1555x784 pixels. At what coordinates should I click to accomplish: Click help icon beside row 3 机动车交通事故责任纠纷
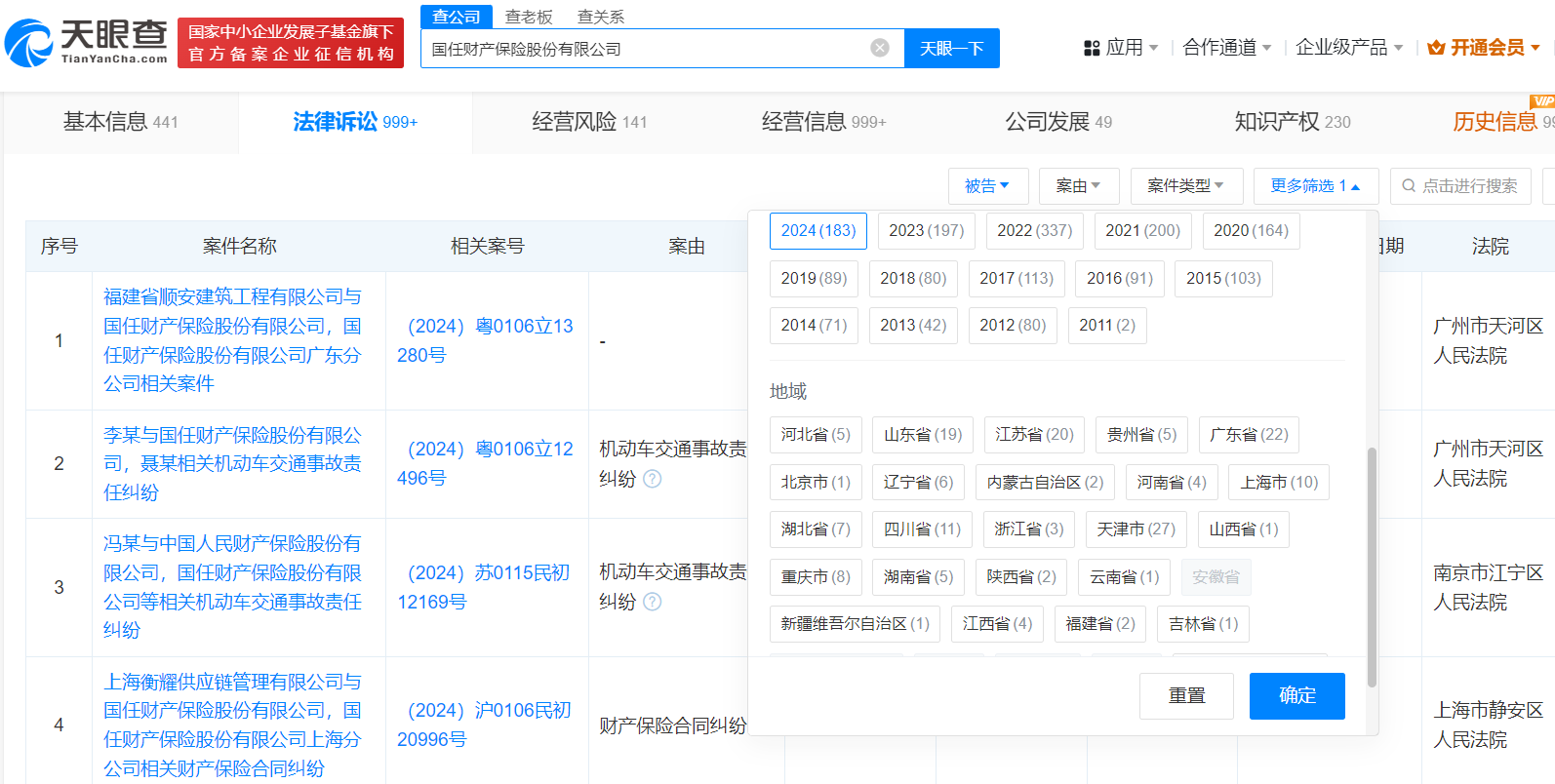[653, 602]
